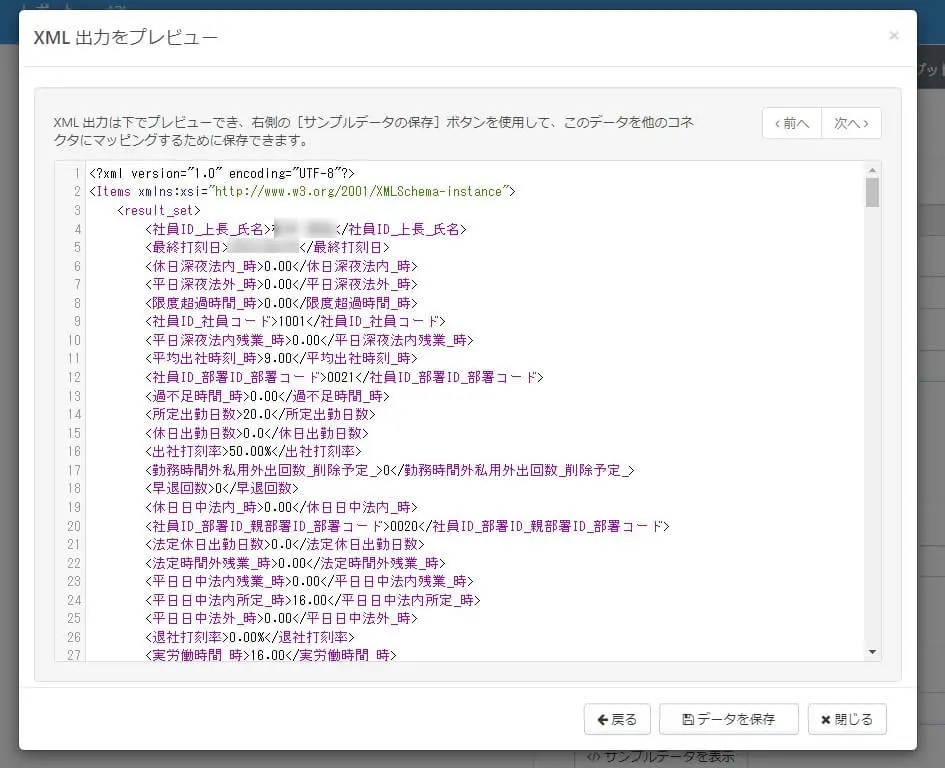Go to the previous record with 前へ

[792, 124]
